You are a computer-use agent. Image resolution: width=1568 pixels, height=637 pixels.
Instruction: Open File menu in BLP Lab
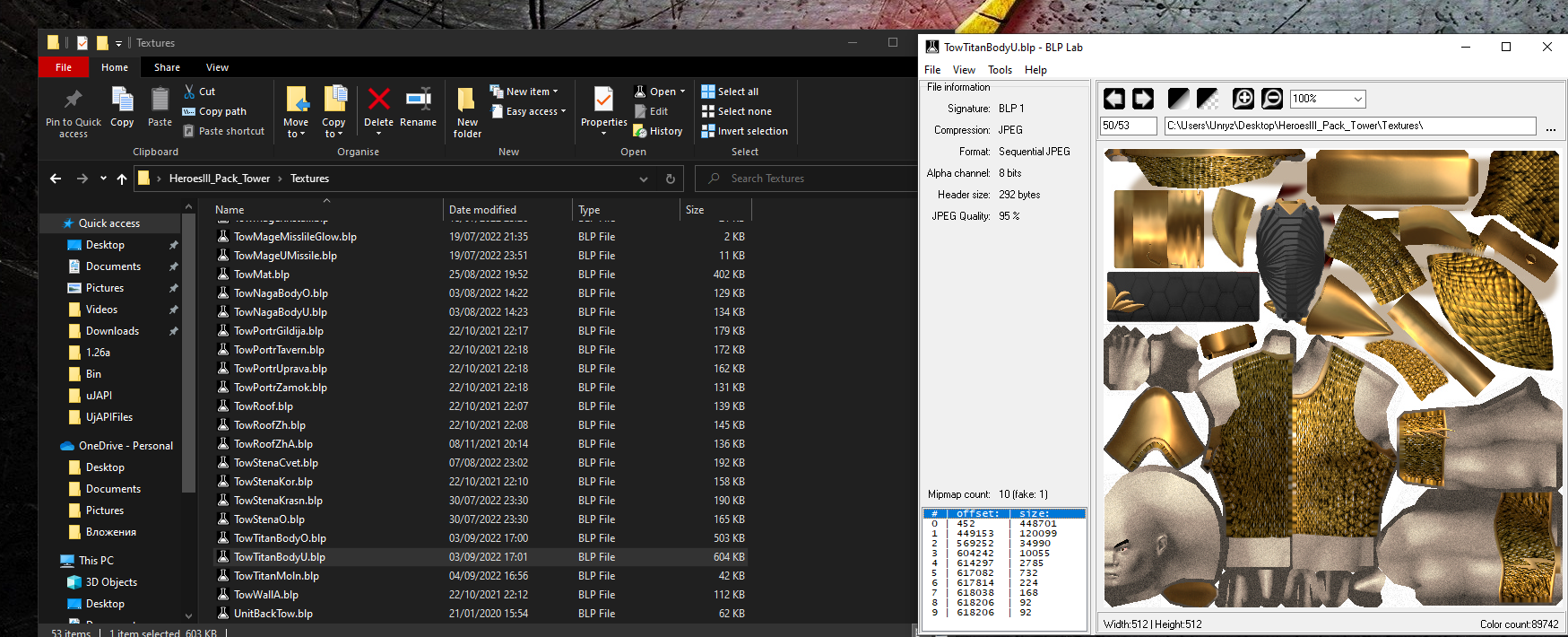(932, 70)
